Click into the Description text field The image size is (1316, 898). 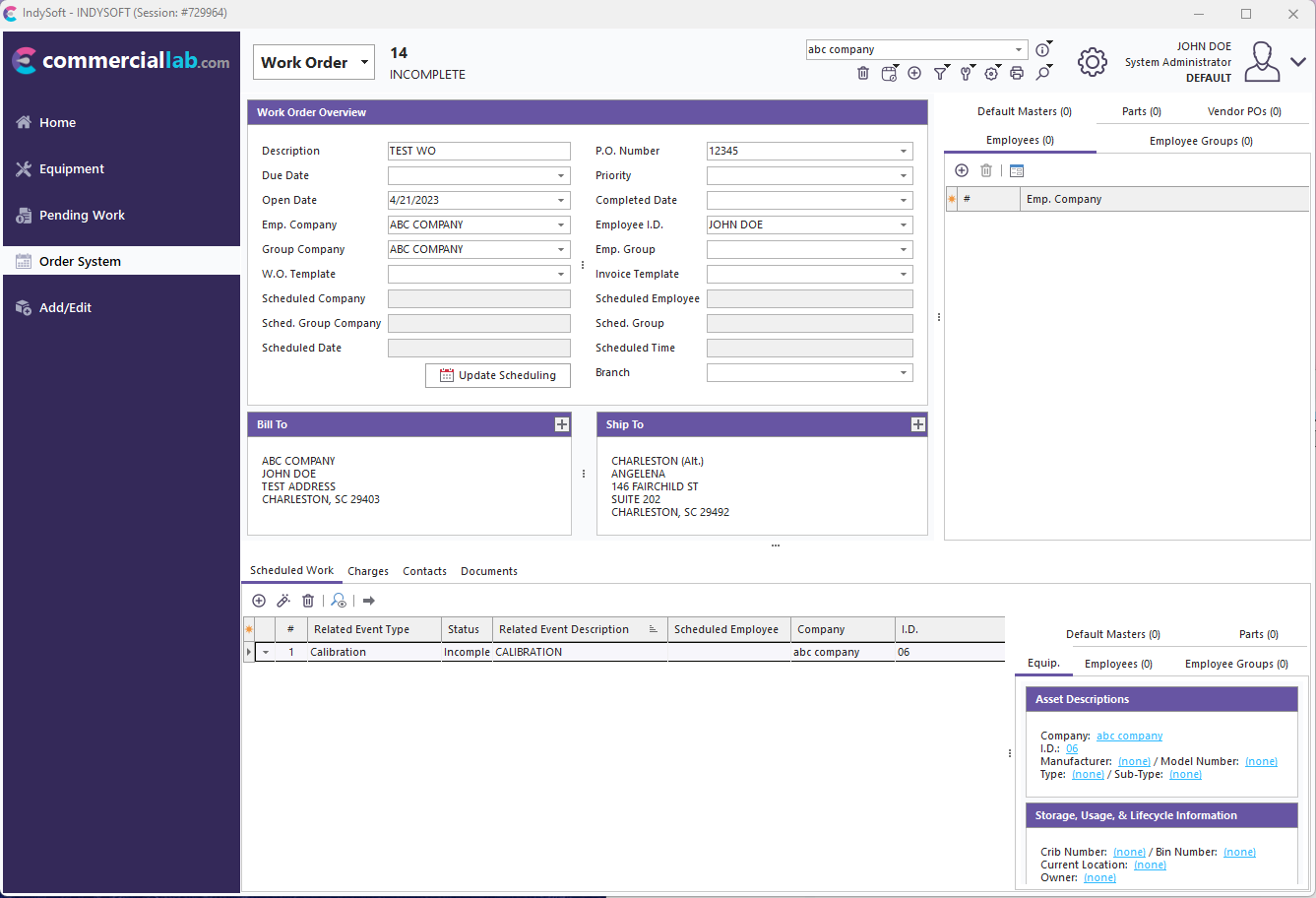click(478, 152)
